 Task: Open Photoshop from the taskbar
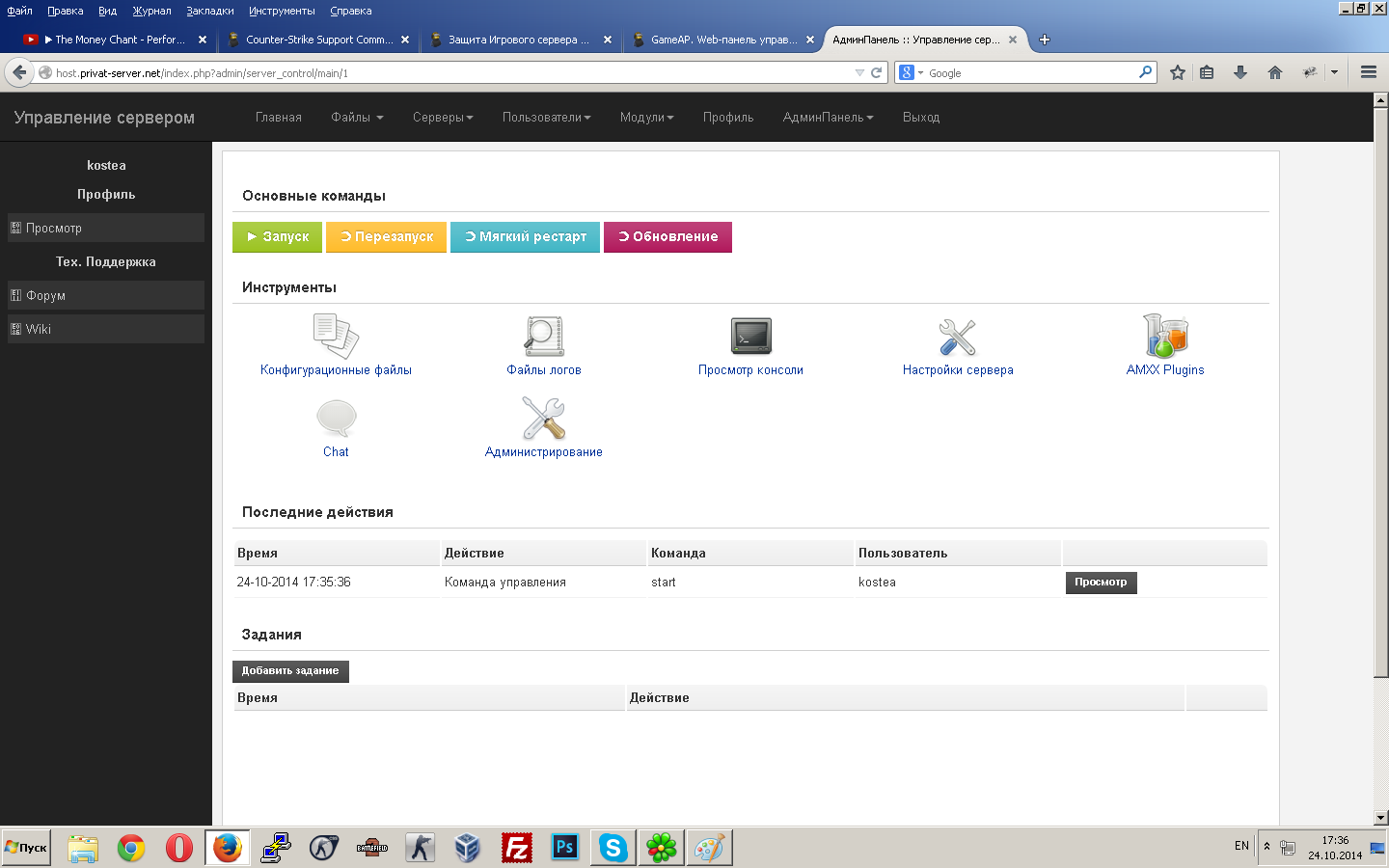tap(565, 848)
